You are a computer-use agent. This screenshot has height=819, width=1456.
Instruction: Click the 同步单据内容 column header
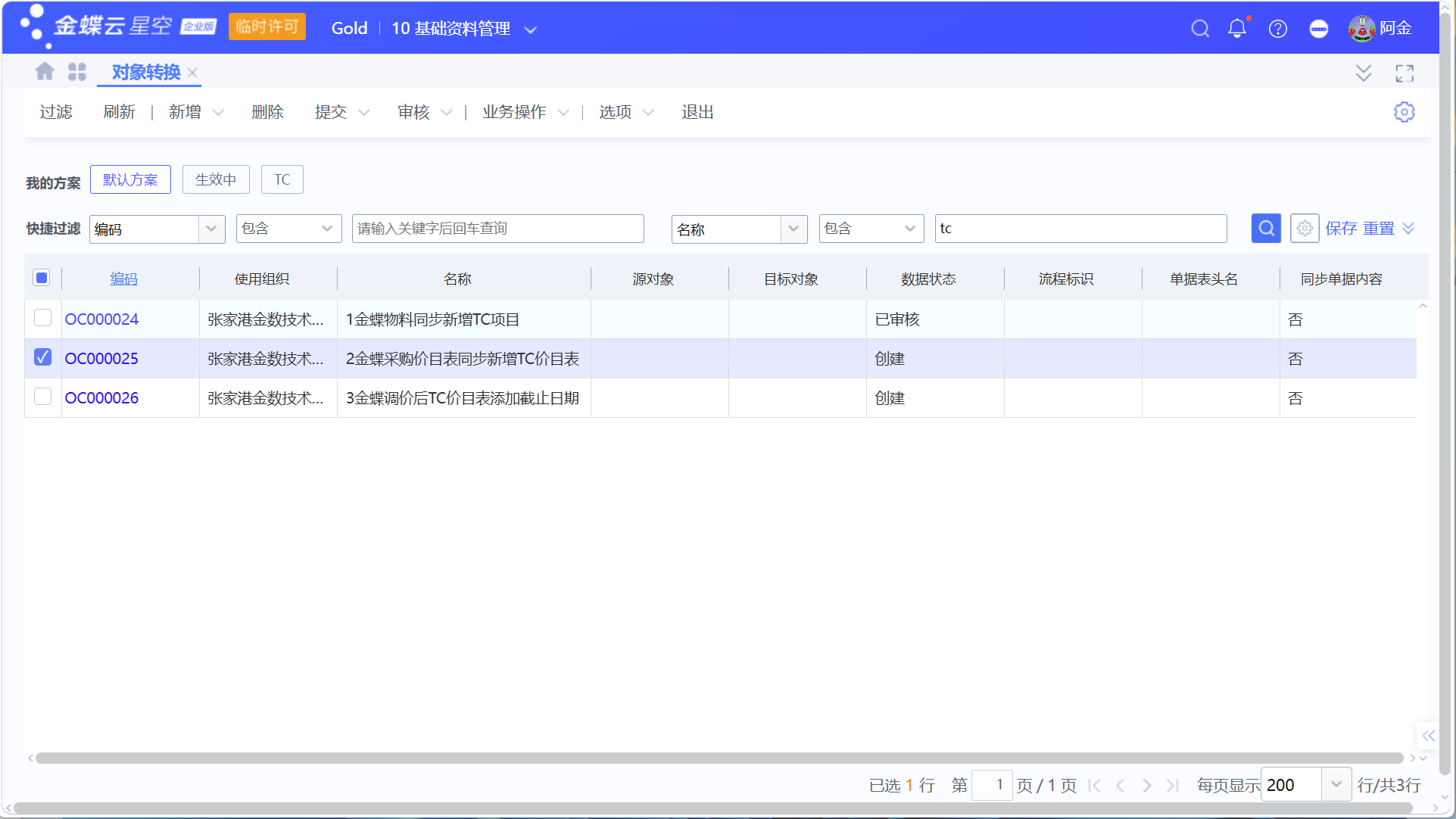(x=1341, y=279)
